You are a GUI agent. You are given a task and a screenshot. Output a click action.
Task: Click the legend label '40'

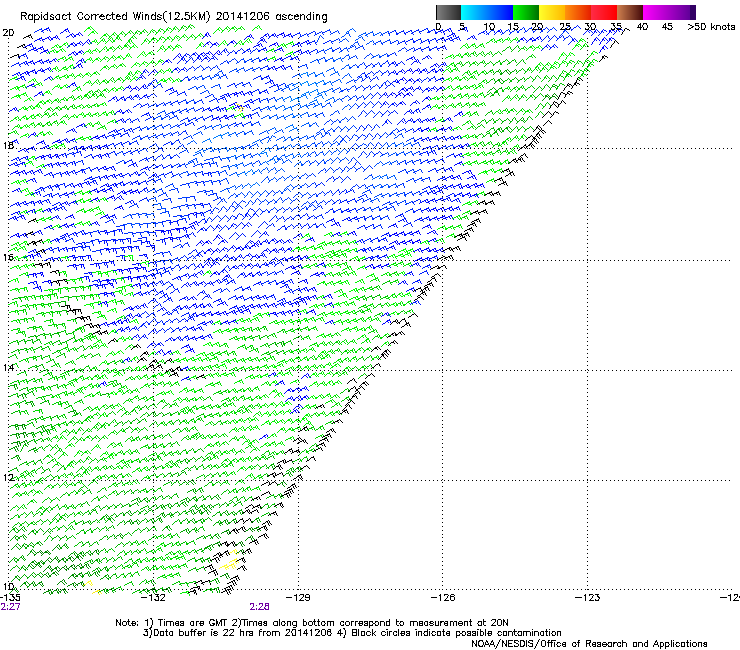tap(642, 27)
